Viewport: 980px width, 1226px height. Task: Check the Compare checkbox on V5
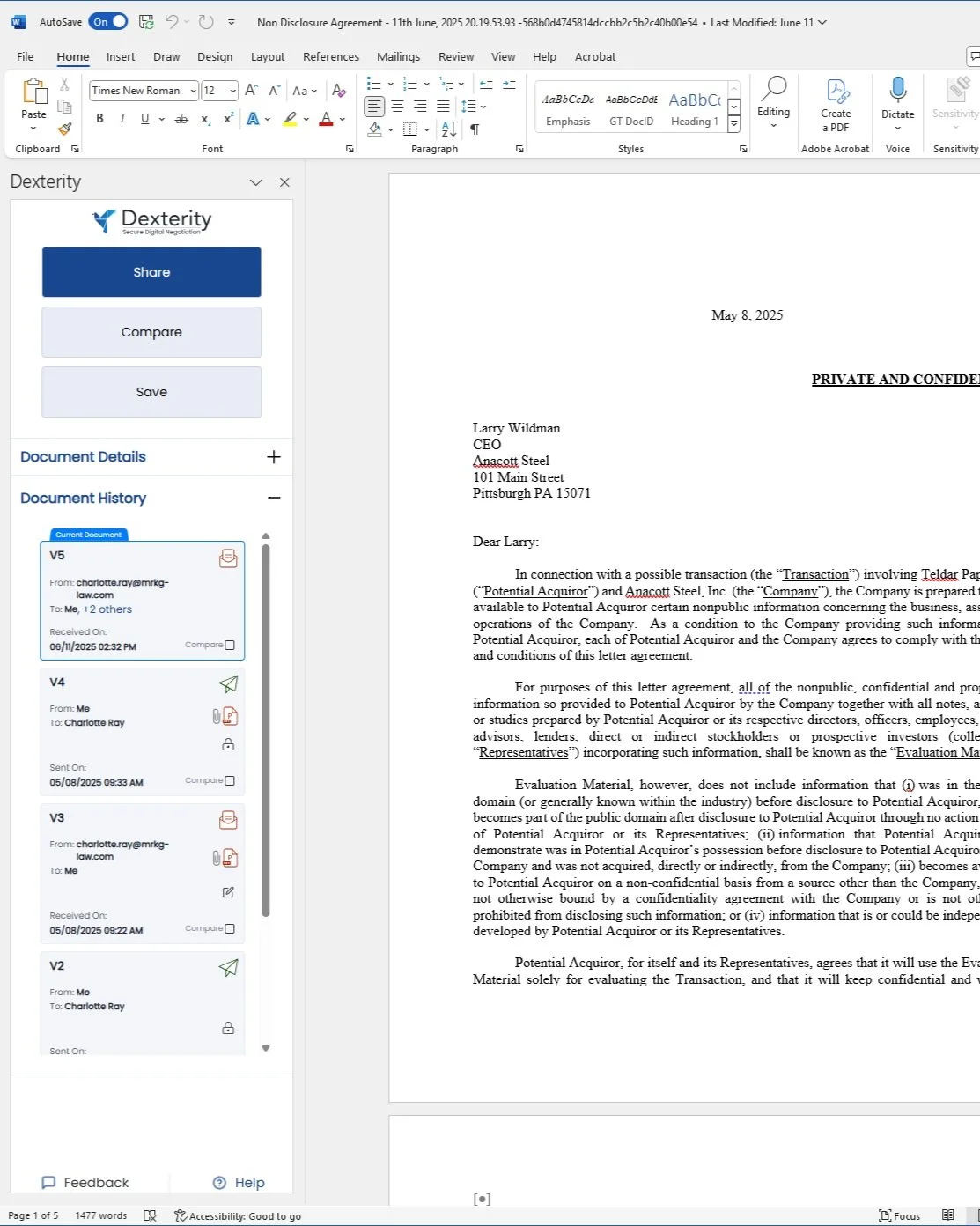[x=230, y=645]
